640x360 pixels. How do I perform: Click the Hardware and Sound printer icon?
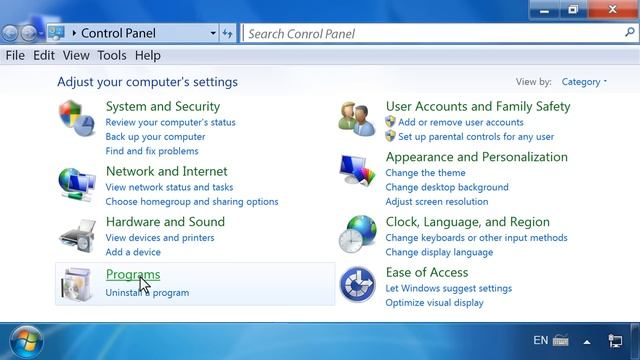[78, 236]
